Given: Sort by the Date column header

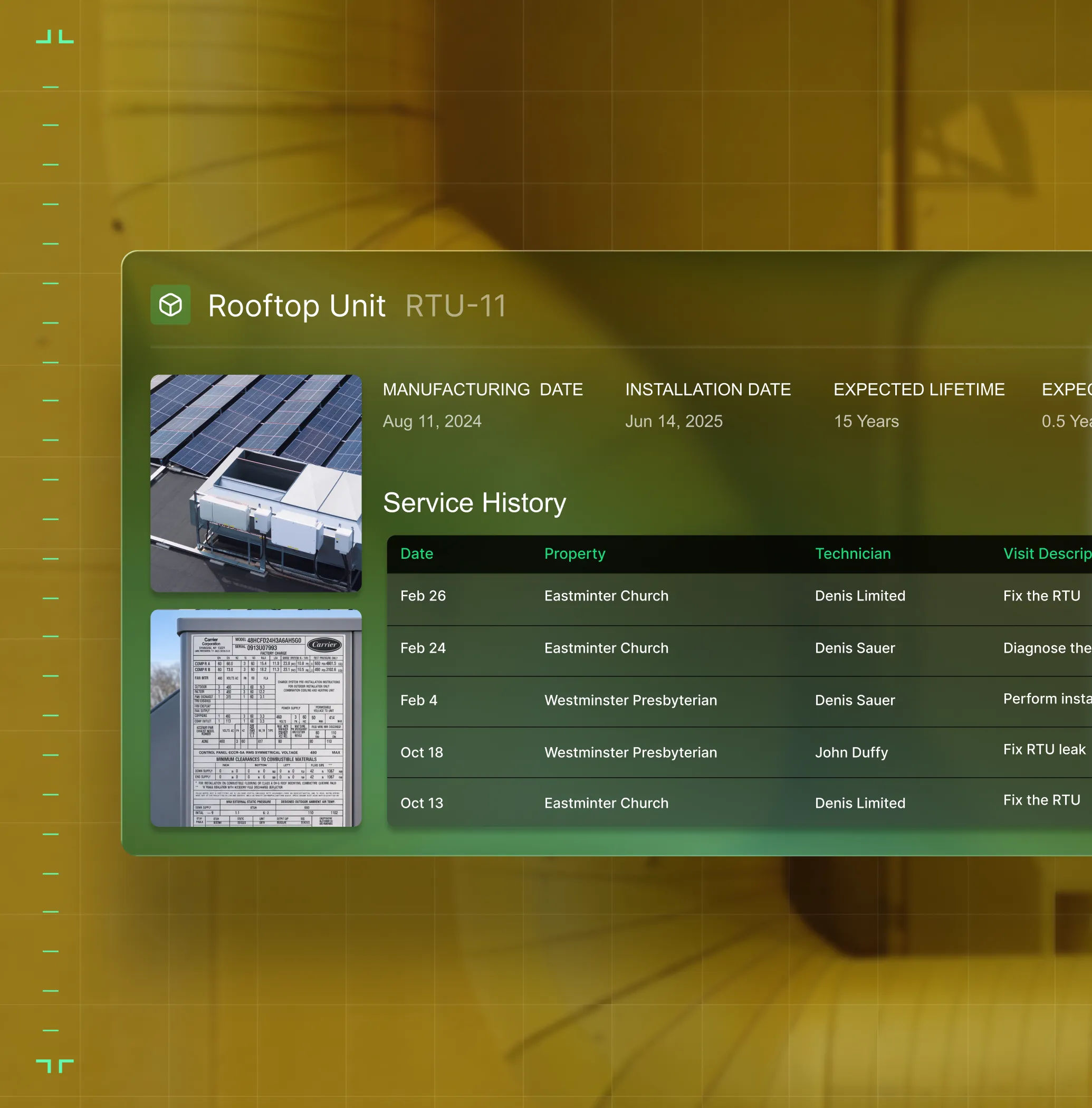Looking at the screenshot, I should click(x=416, y=553).
